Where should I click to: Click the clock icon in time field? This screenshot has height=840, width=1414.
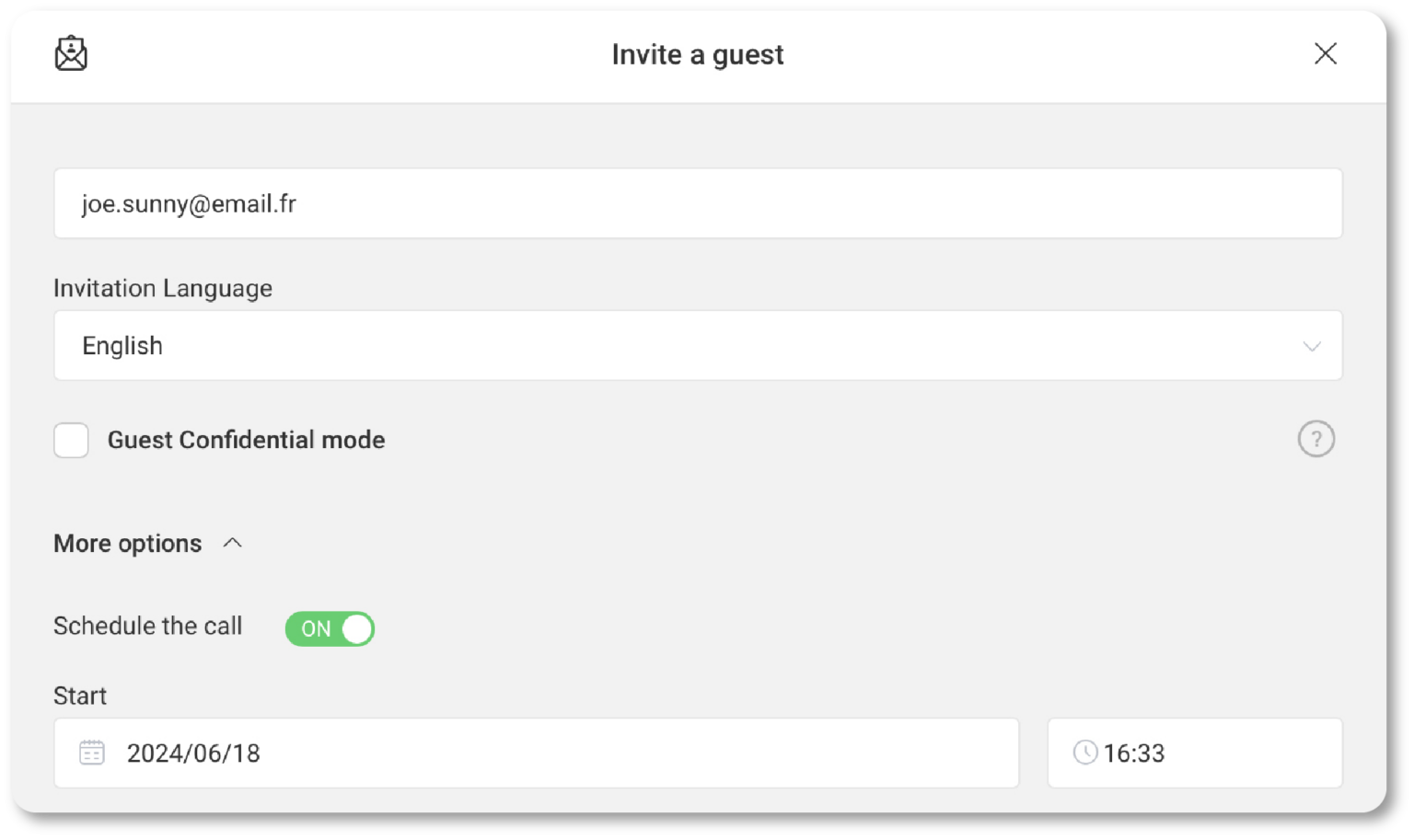tap(1085, 753)
